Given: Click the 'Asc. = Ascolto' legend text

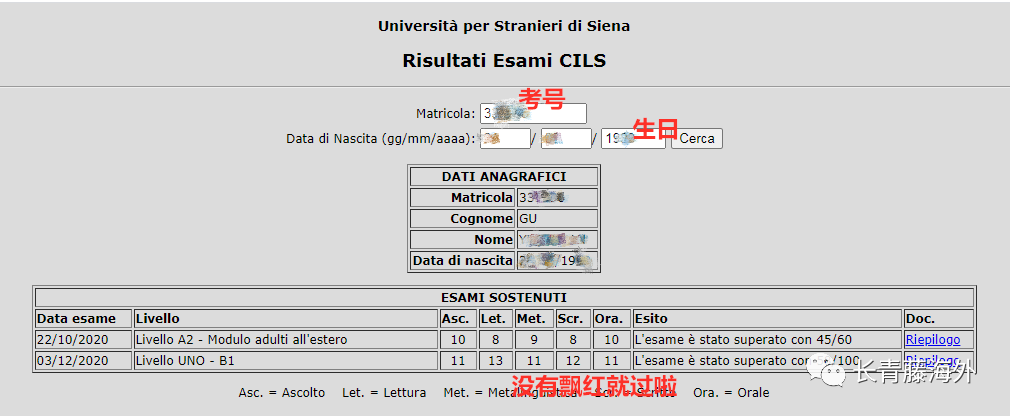Looking at the screenshot, I should 281,393.
